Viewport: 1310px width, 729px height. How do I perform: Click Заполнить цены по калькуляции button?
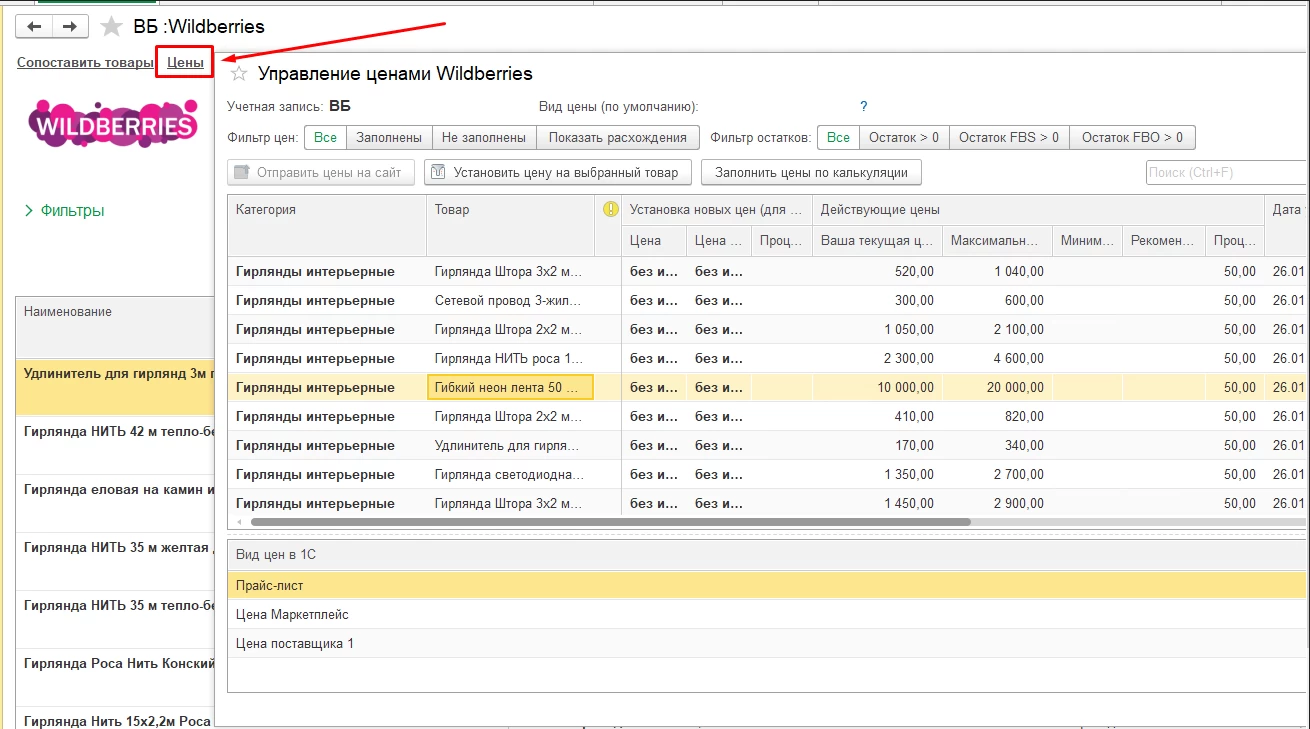810,172
